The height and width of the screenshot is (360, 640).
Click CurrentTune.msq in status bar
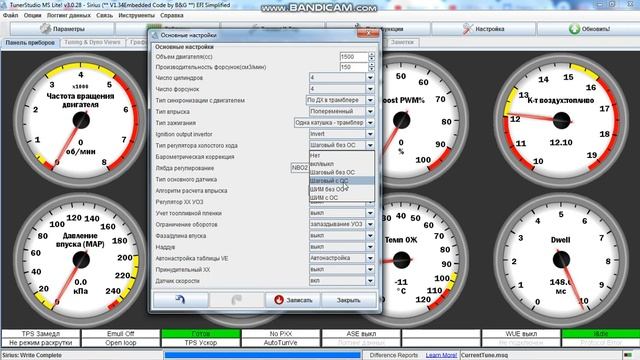(x=484, y=355)
